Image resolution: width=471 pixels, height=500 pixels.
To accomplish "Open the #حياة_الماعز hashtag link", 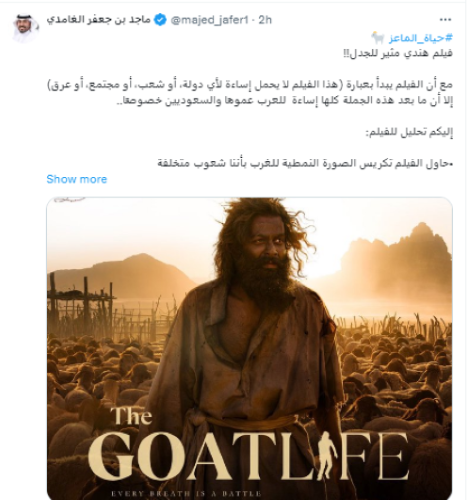I will click(x=420, y=38).
